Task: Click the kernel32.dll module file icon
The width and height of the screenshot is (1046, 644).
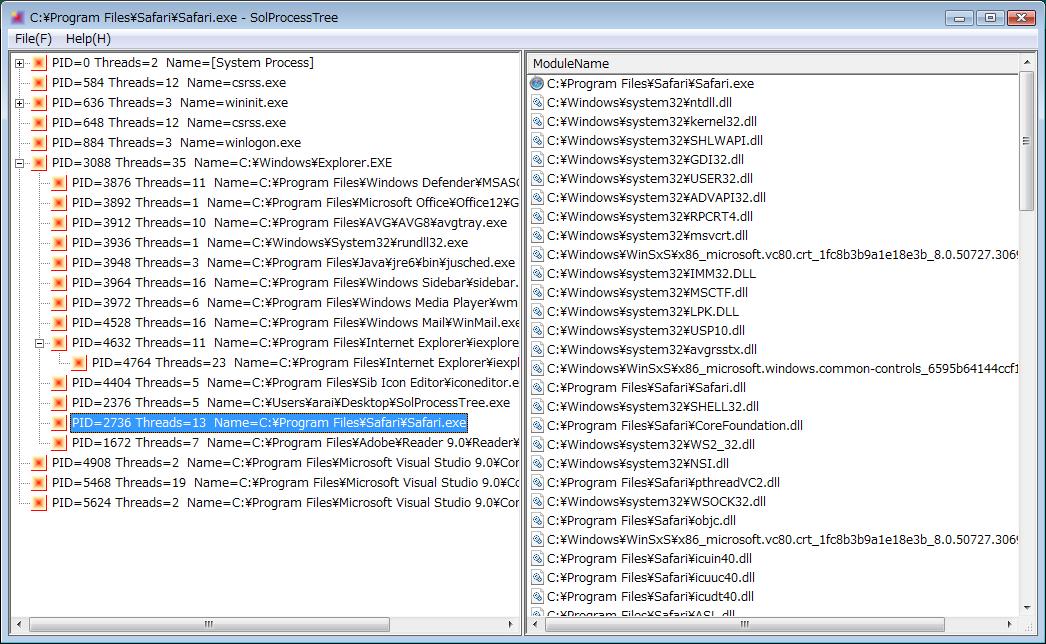Action: click(x=537, y=121)
